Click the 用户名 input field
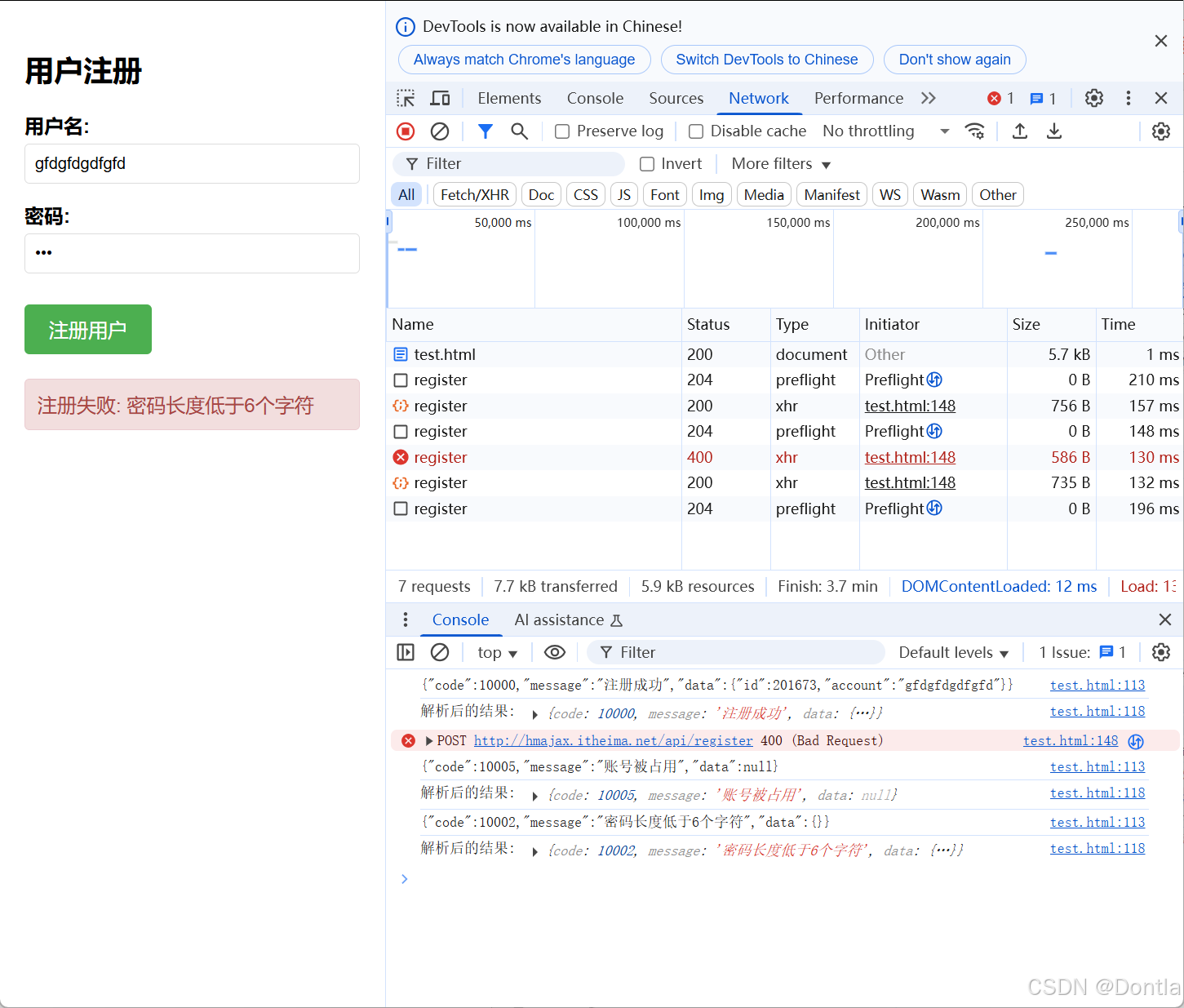1184x1008 pixels. pyautogui.click(x=192, y=164)
